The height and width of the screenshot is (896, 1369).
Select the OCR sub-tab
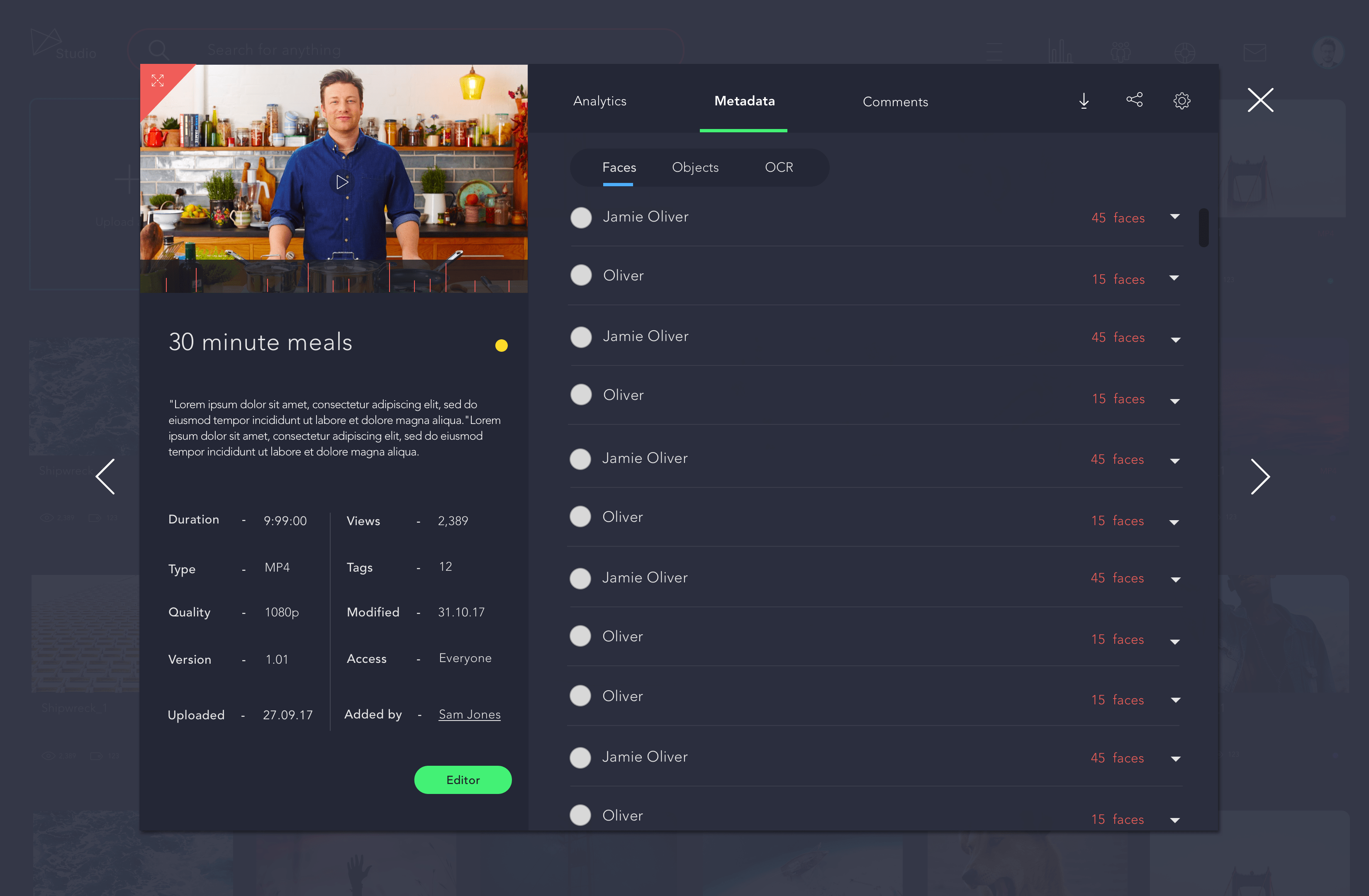779,167
